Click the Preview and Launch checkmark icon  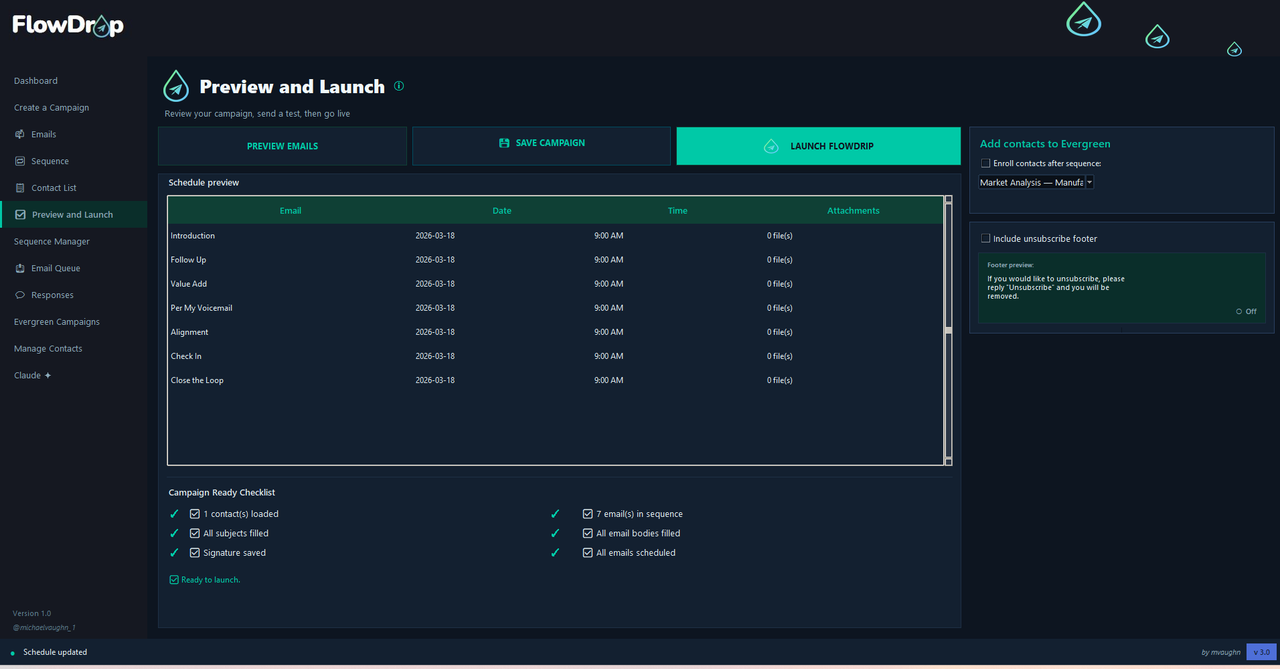click(x=20, y=215)
